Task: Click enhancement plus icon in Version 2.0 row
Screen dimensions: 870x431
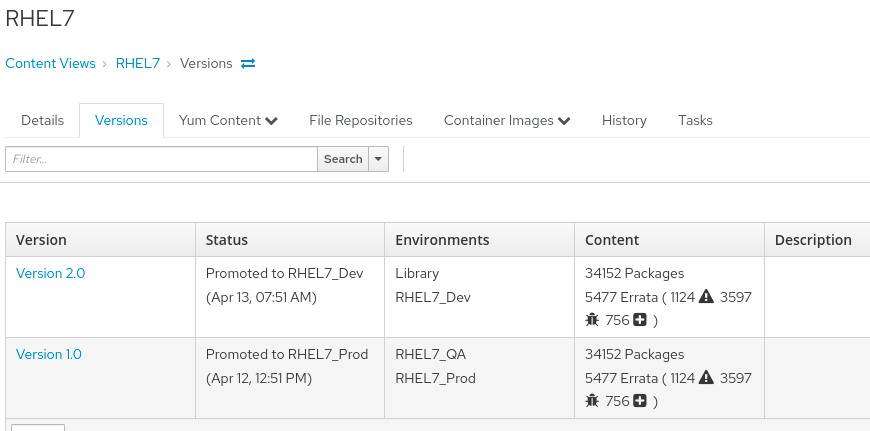Action: coord(640,320)
